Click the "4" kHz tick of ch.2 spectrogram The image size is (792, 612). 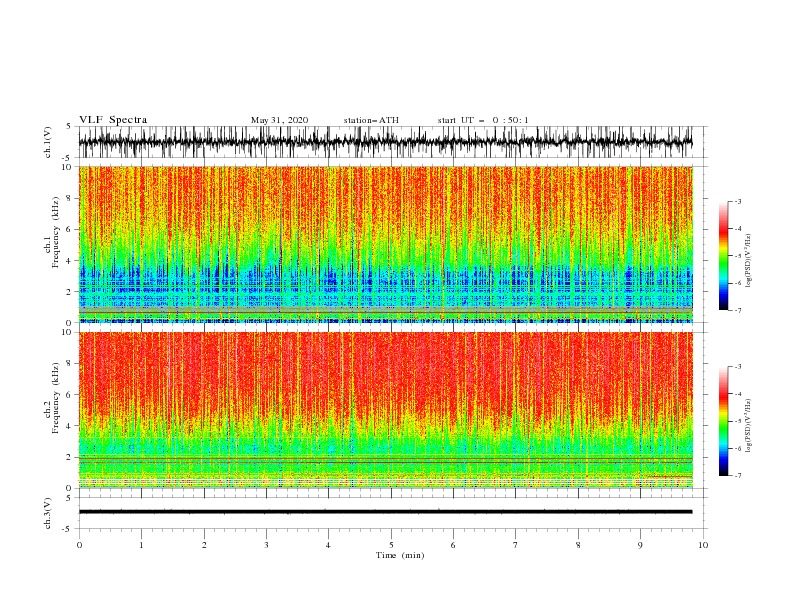pos(70,426)
